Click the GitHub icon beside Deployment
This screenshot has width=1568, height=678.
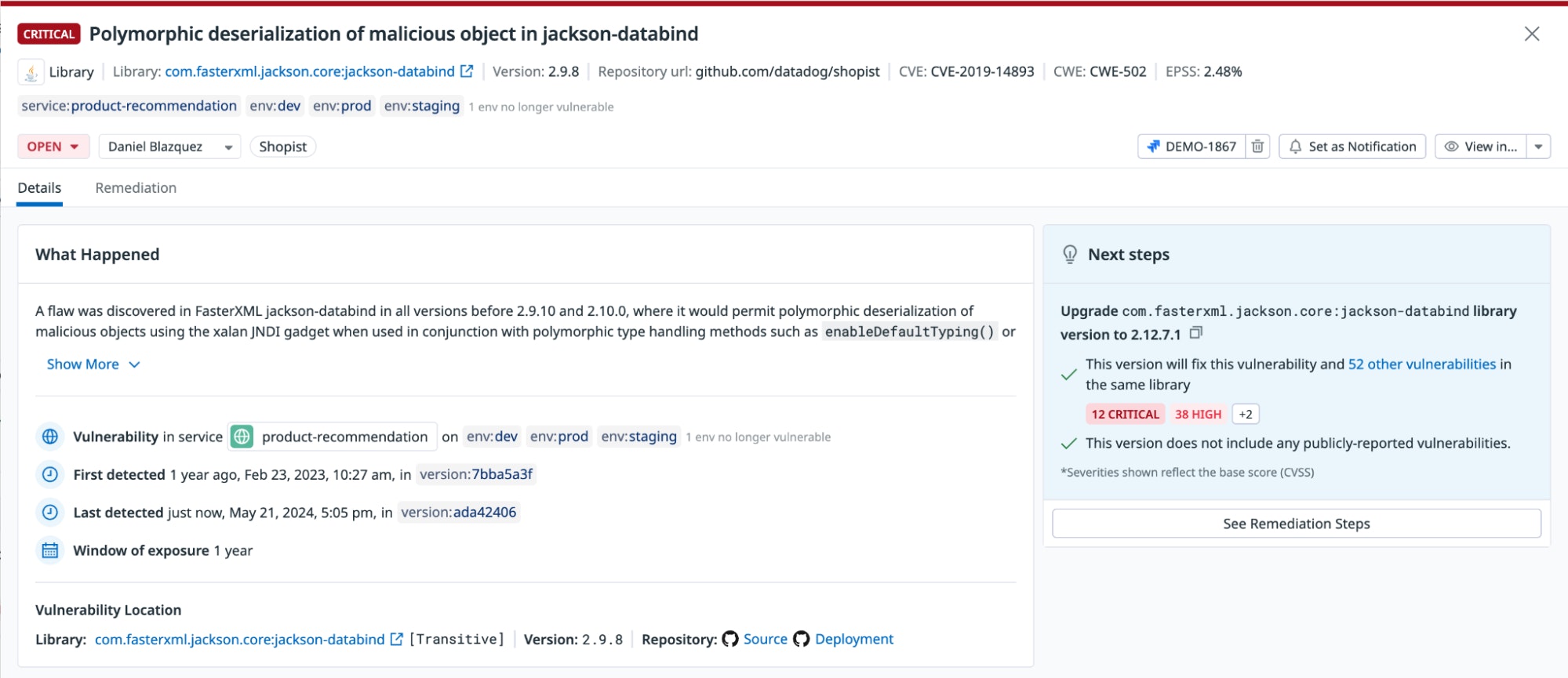click(802, 639)
